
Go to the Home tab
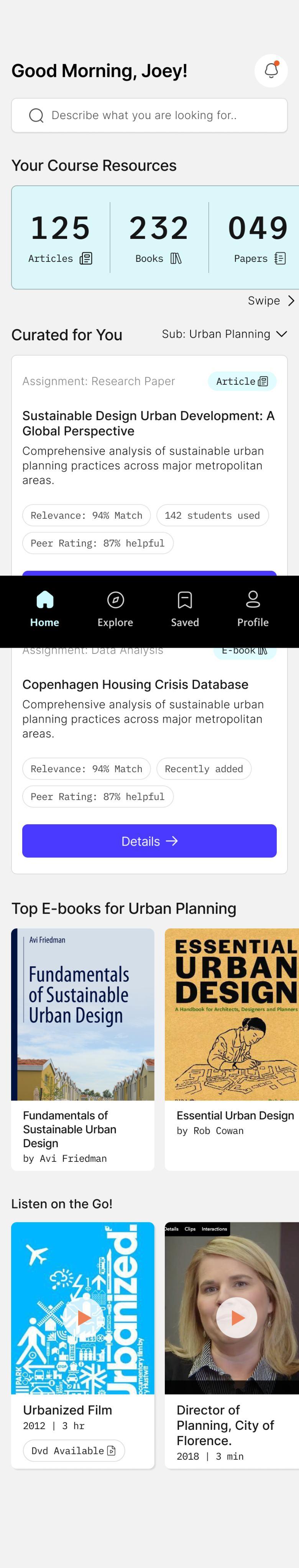[44, 609]
